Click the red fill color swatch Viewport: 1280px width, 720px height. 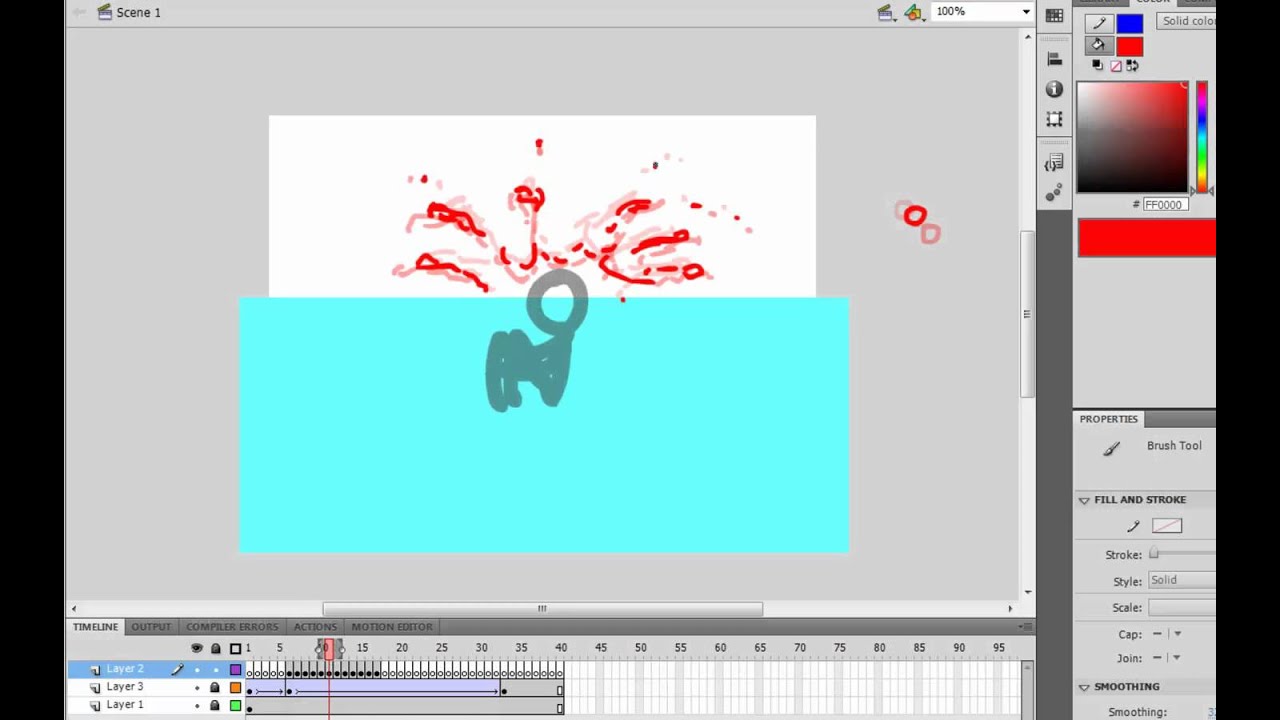click(x=1130, y=46)
